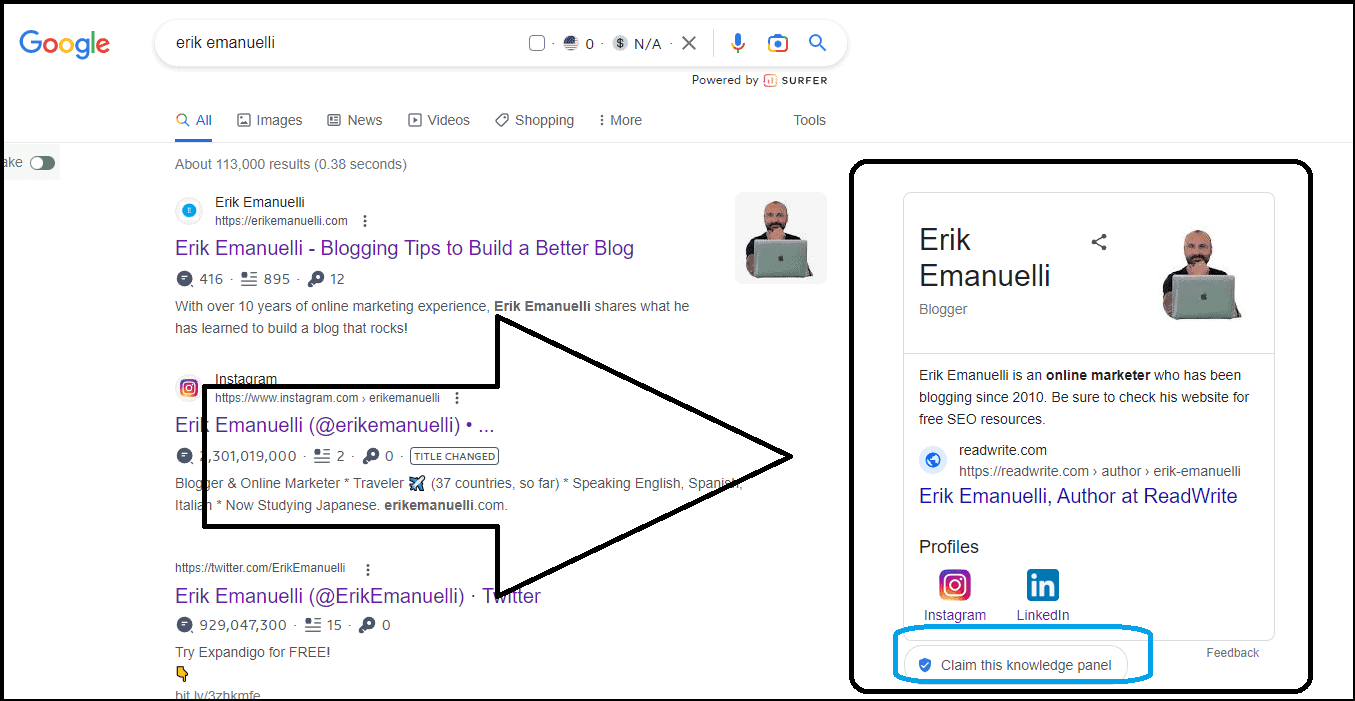Clear the search query with X
Screen dimensions: 1355x701
(x=689, y=43)
